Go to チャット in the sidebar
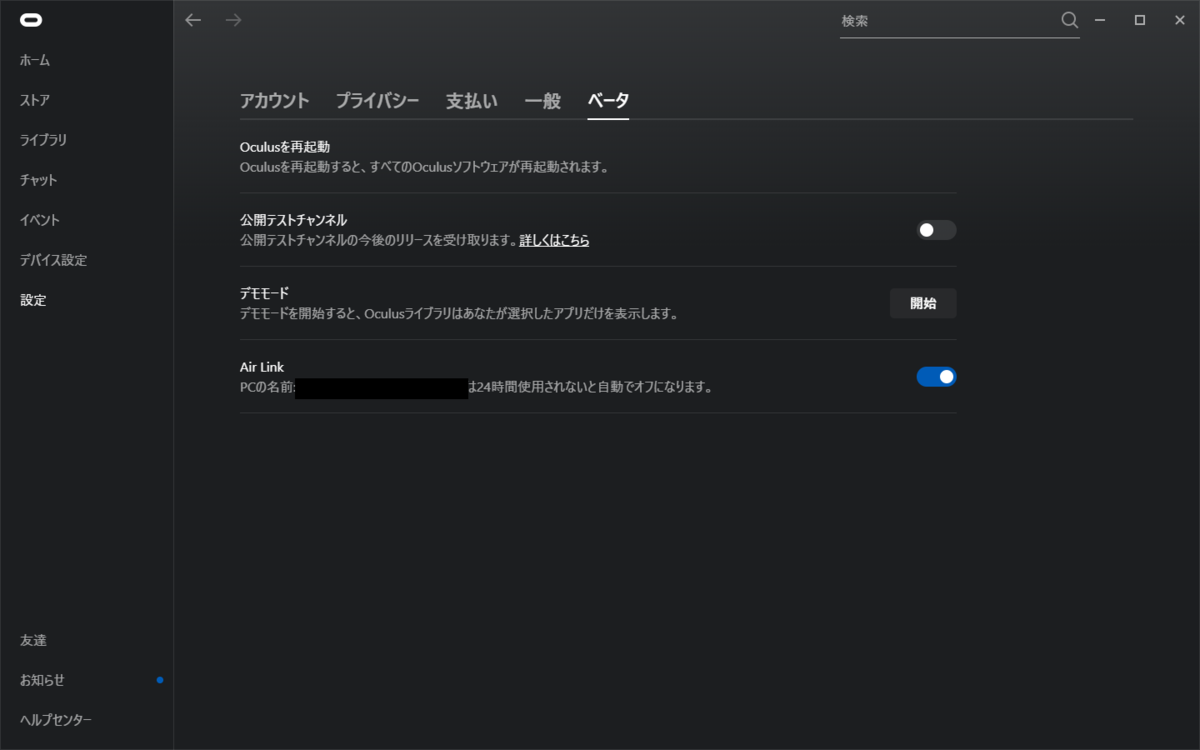1200x750 pixels. coord(38,180)
